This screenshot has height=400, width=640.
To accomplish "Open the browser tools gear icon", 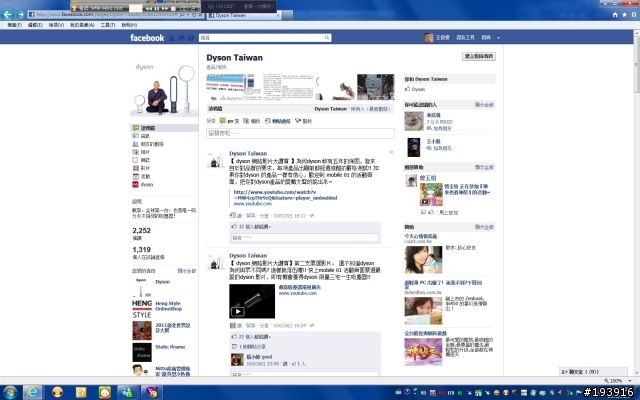I will tap(634, 15).
